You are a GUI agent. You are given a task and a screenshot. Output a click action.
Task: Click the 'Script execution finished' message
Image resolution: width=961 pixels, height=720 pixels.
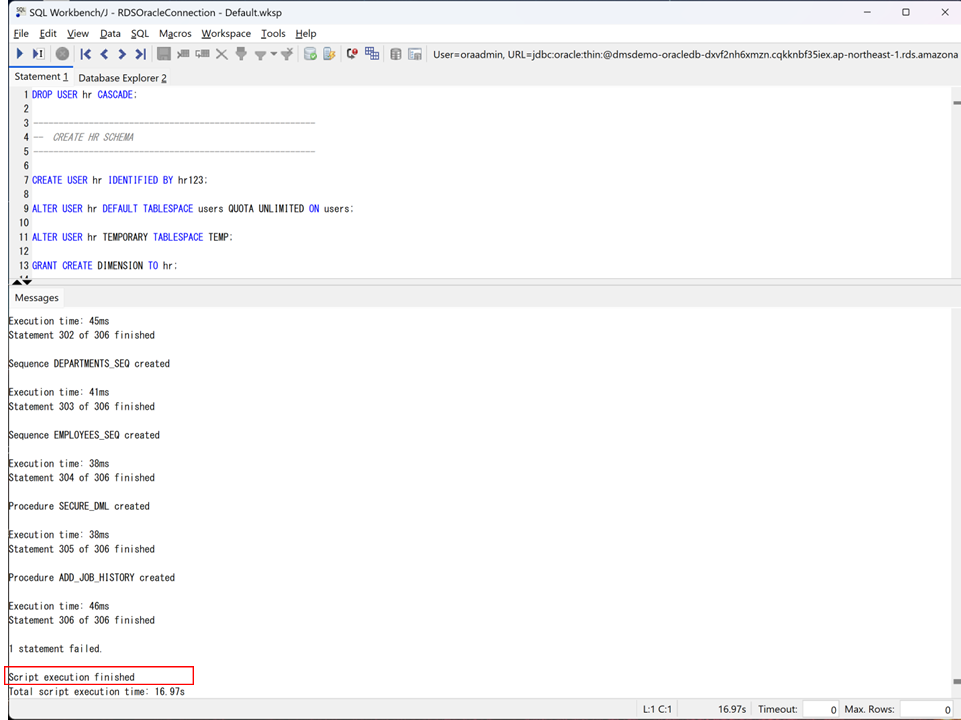click(x=71, y=677)
